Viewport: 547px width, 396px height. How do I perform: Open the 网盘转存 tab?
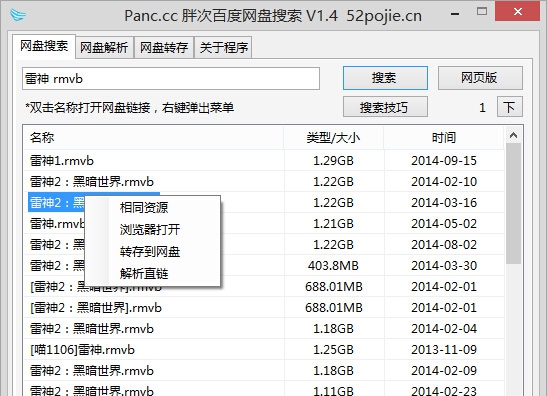pyautogui.click(x=164, y=47)
